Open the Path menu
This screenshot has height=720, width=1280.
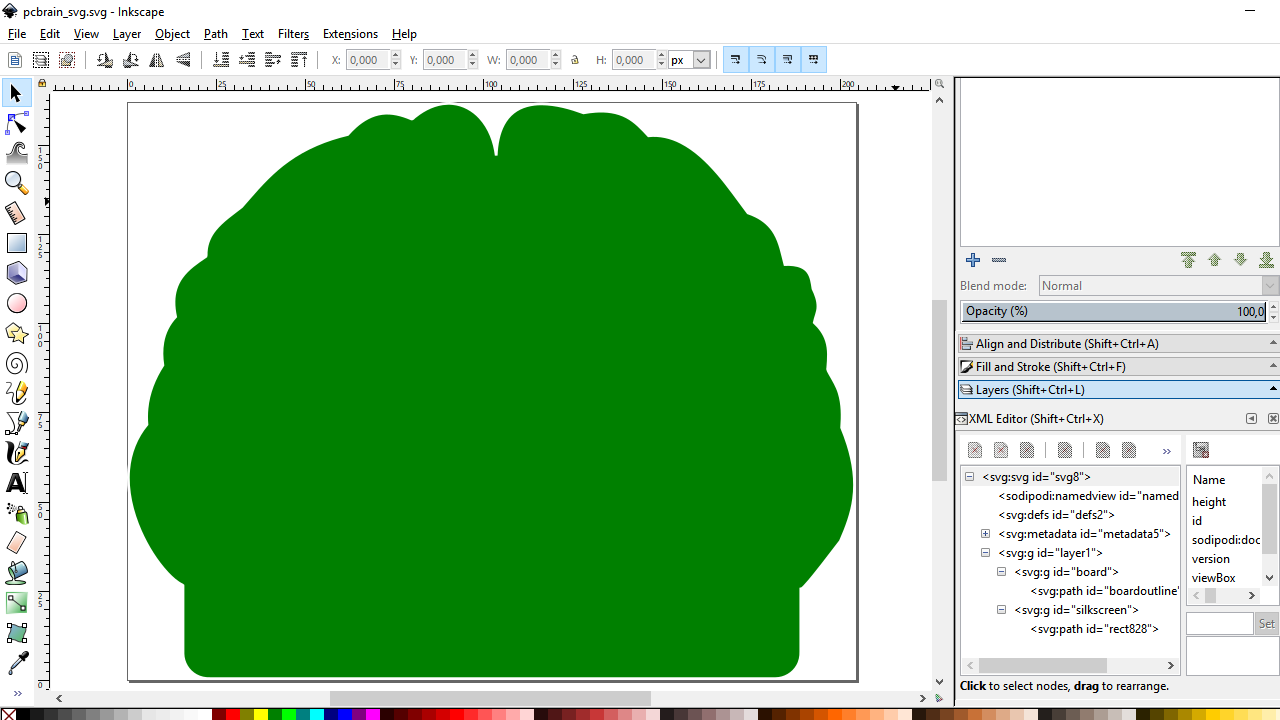(215, 33)
